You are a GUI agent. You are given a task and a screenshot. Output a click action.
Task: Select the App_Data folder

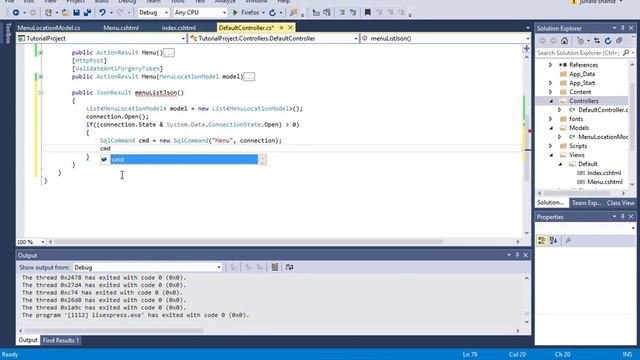[x=582, y=74]
